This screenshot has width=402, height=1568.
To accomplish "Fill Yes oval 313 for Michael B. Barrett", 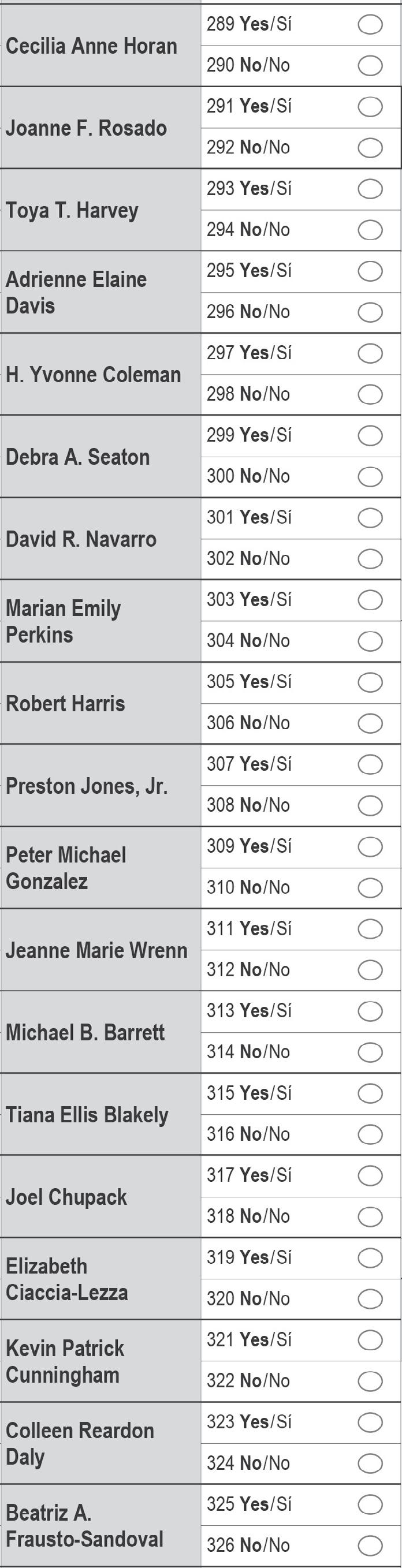I will (x=370, y=1011).
